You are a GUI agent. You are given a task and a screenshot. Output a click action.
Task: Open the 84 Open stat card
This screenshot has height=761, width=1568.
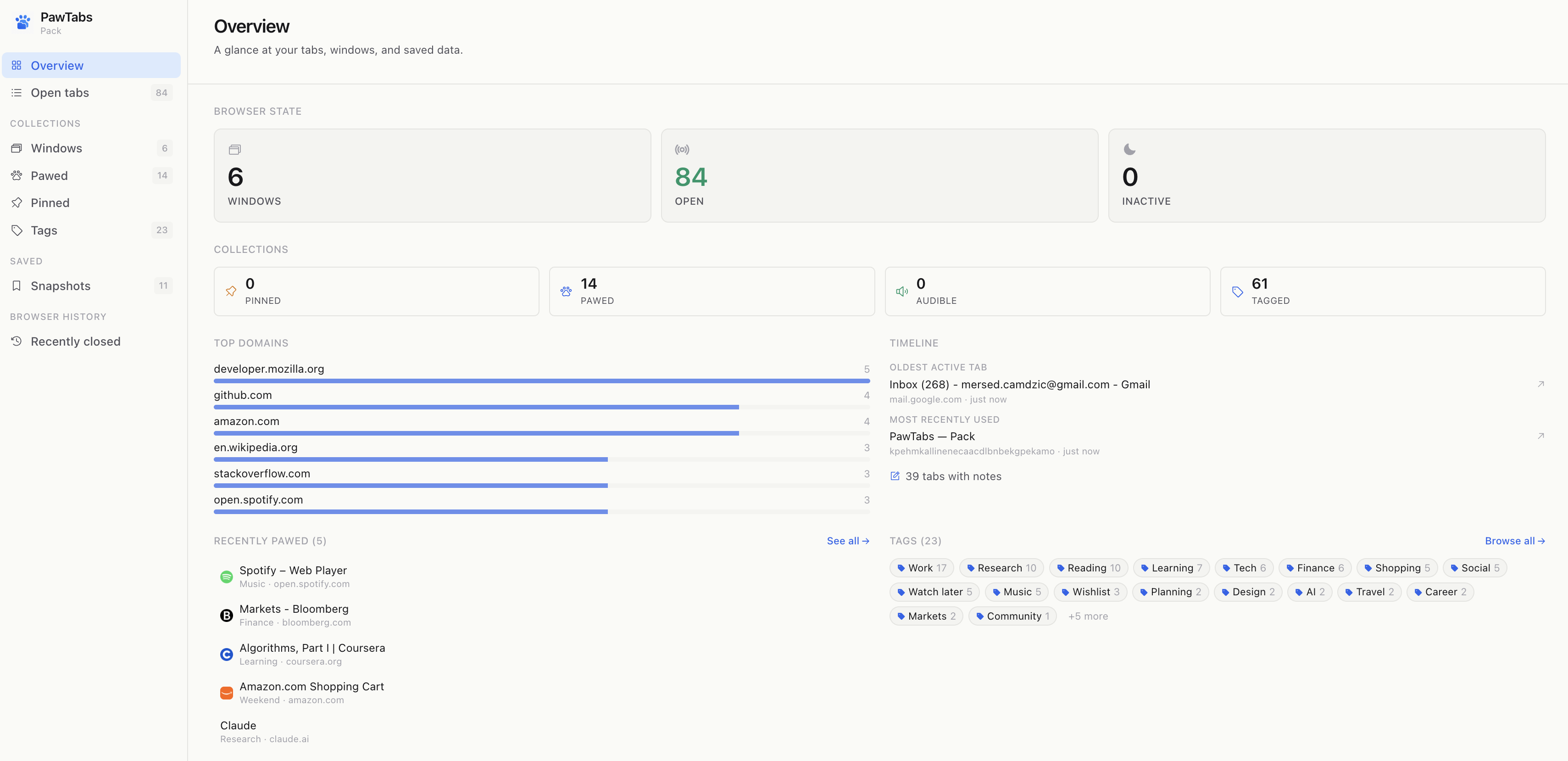tap(879, 175)
